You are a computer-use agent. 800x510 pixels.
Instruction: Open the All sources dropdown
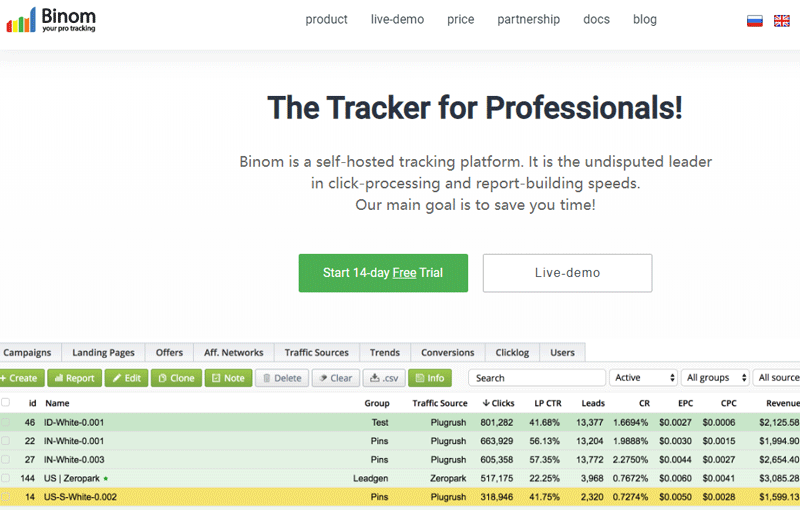[778, 378]
